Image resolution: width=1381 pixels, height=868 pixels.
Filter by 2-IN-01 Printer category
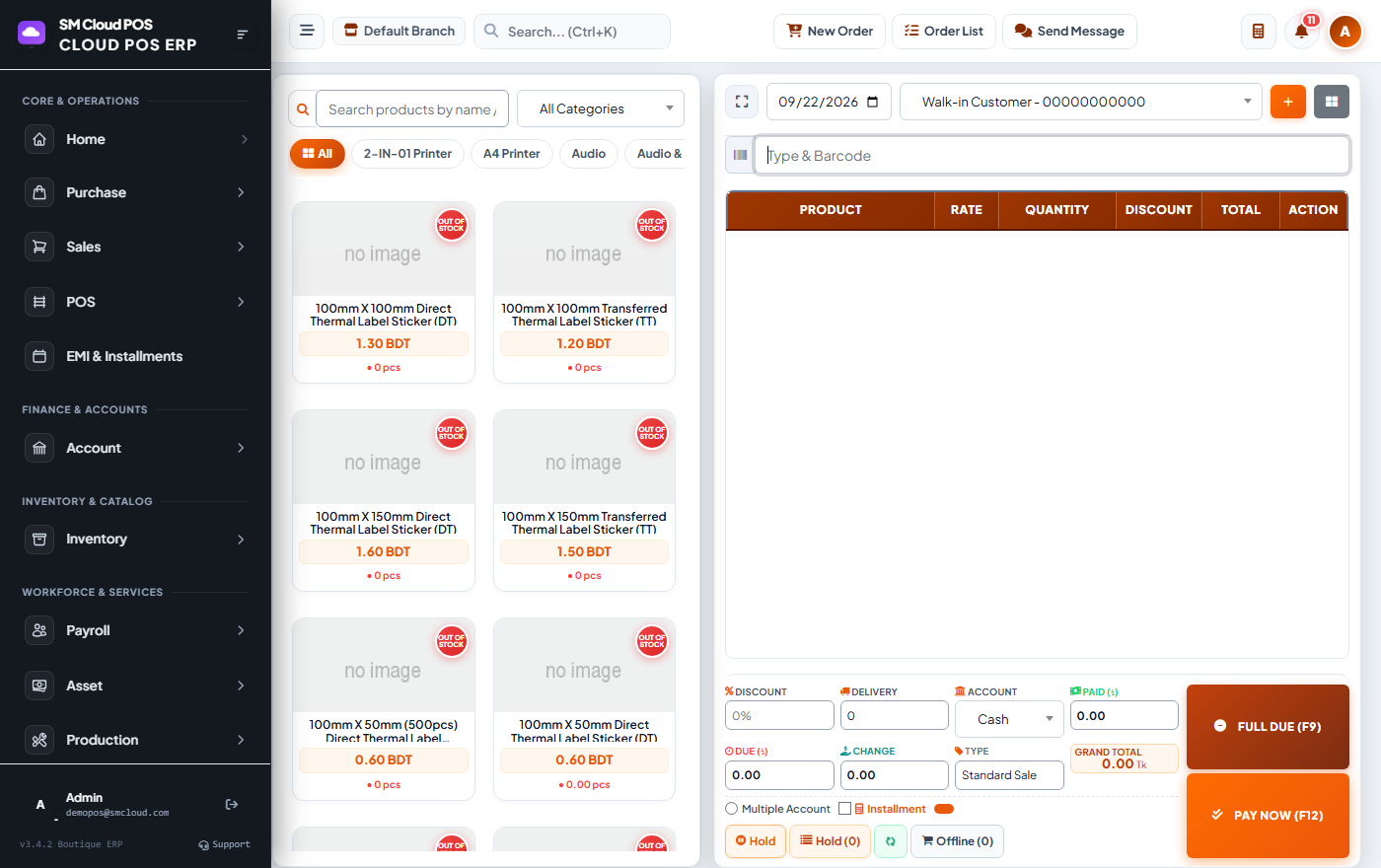(x=407, y=154)
